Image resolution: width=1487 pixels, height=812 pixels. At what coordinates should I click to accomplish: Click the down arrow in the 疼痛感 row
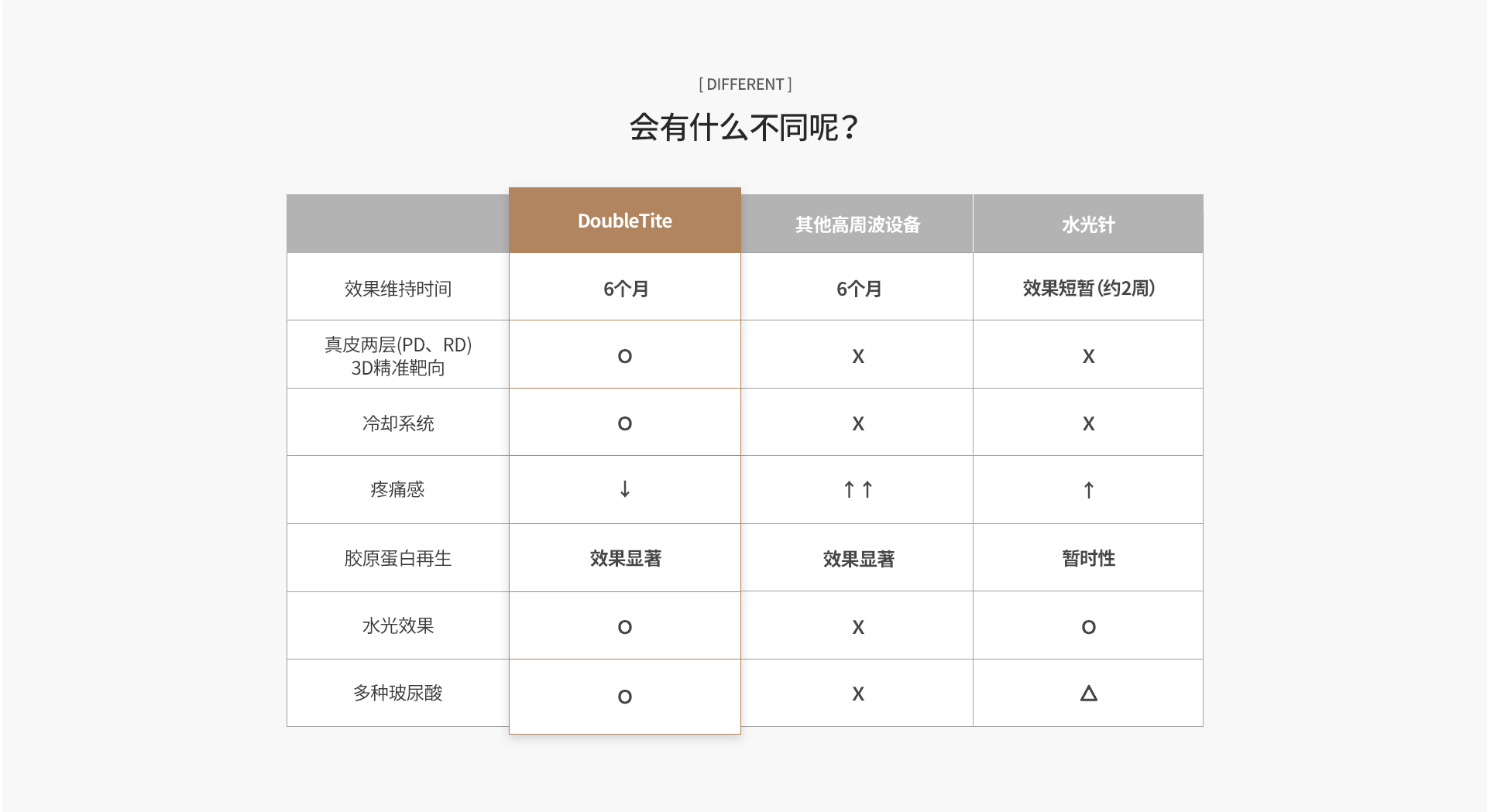click(x=625, y=489)
